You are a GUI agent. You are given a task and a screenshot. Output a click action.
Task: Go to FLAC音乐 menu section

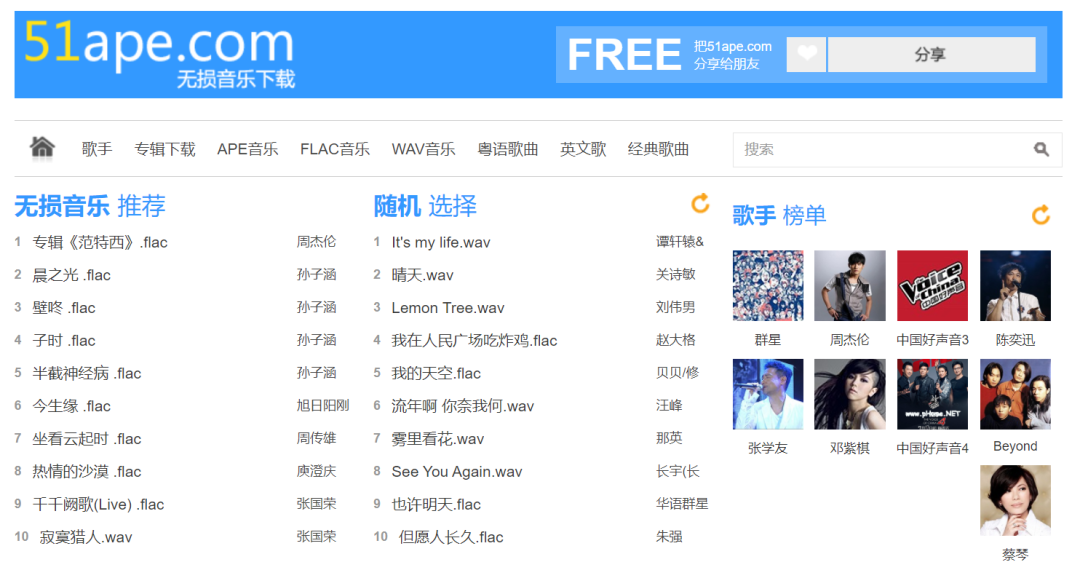(335, 149)
